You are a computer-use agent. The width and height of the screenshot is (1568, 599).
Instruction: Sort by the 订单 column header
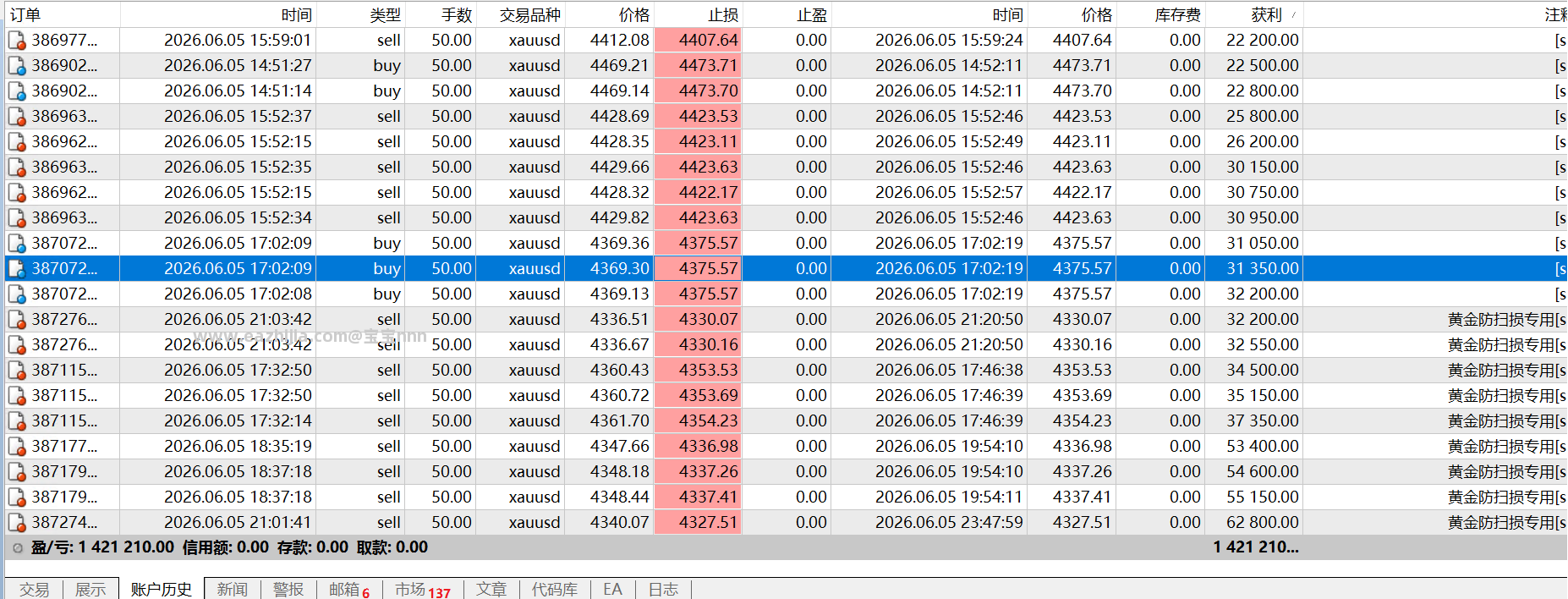62,14
